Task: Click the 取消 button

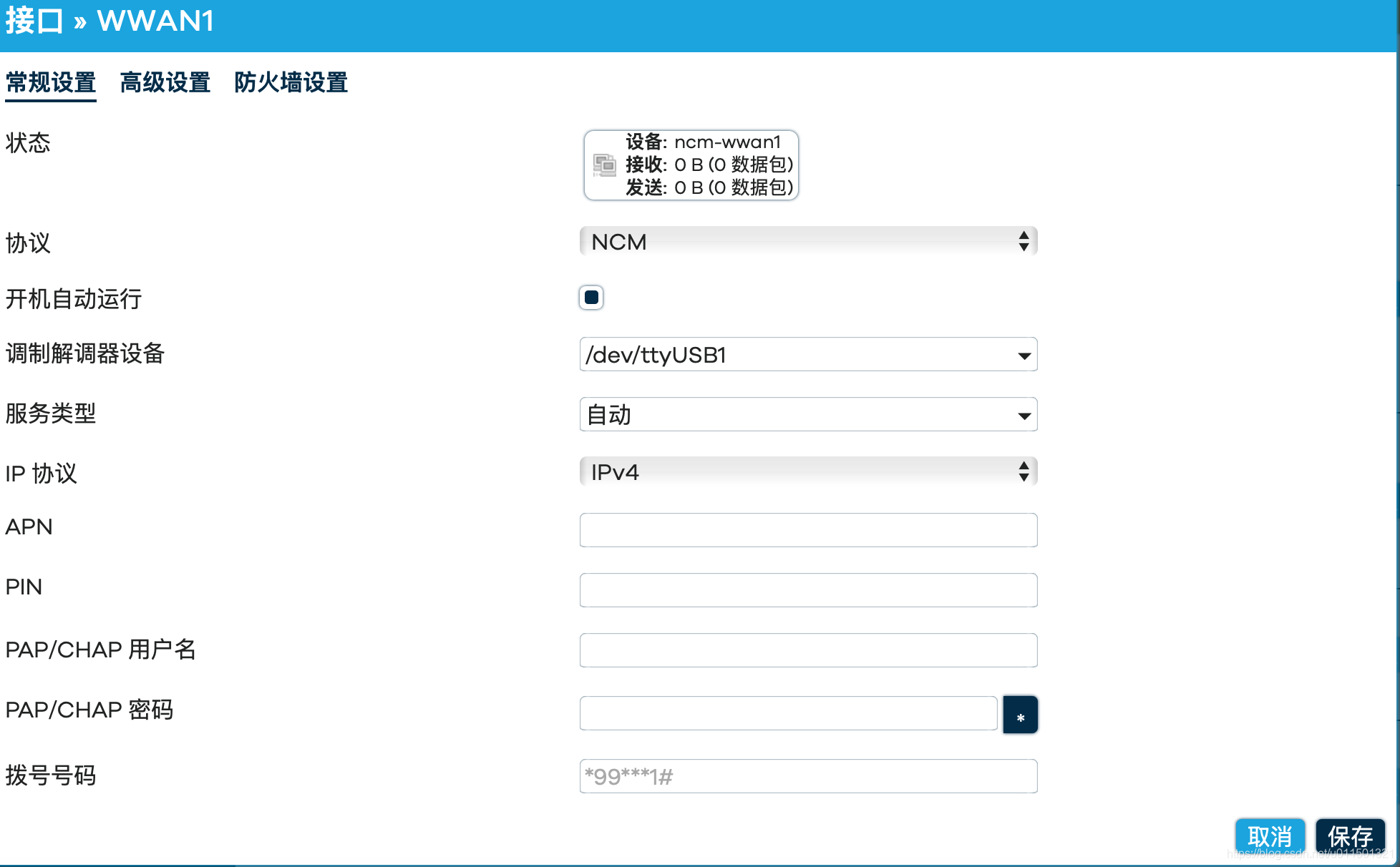Action: (1270, 836)
